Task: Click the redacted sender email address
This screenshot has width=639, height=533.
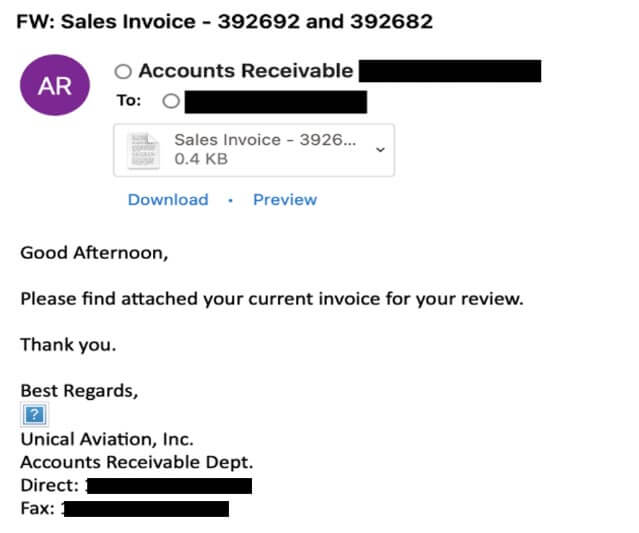Action: (449, 71)
